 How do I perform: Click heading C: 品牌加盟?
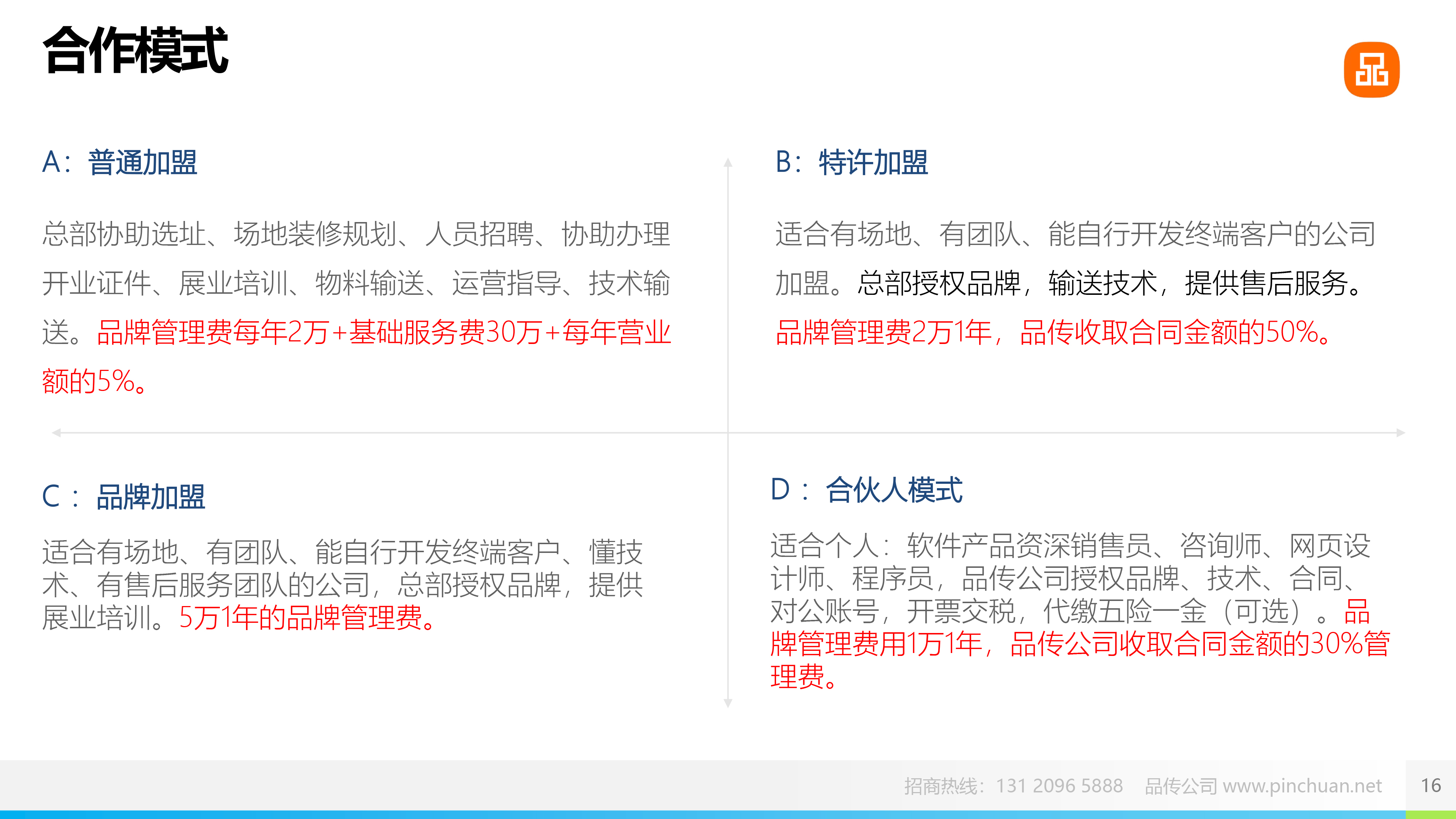click(124, 497)
